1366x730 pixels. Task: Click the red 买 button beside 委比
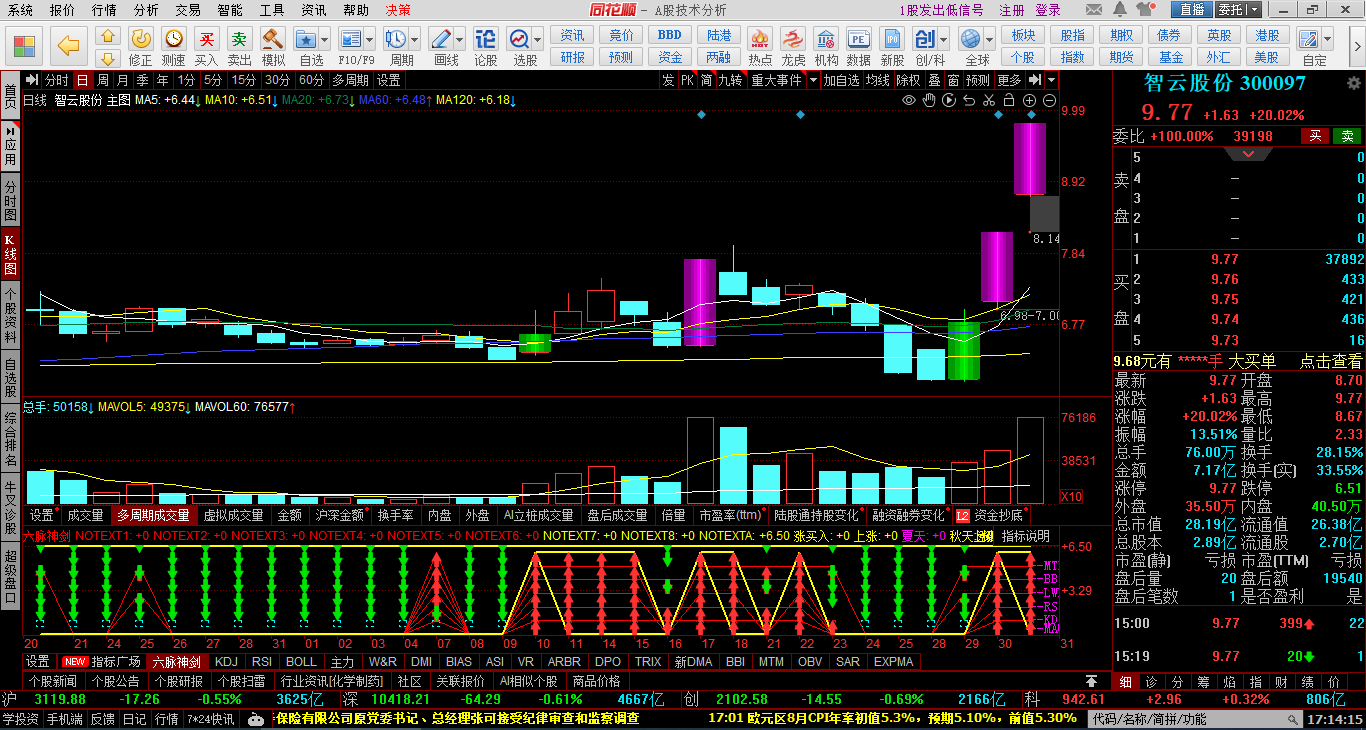pyautogui.click(x=1315, y=136)
